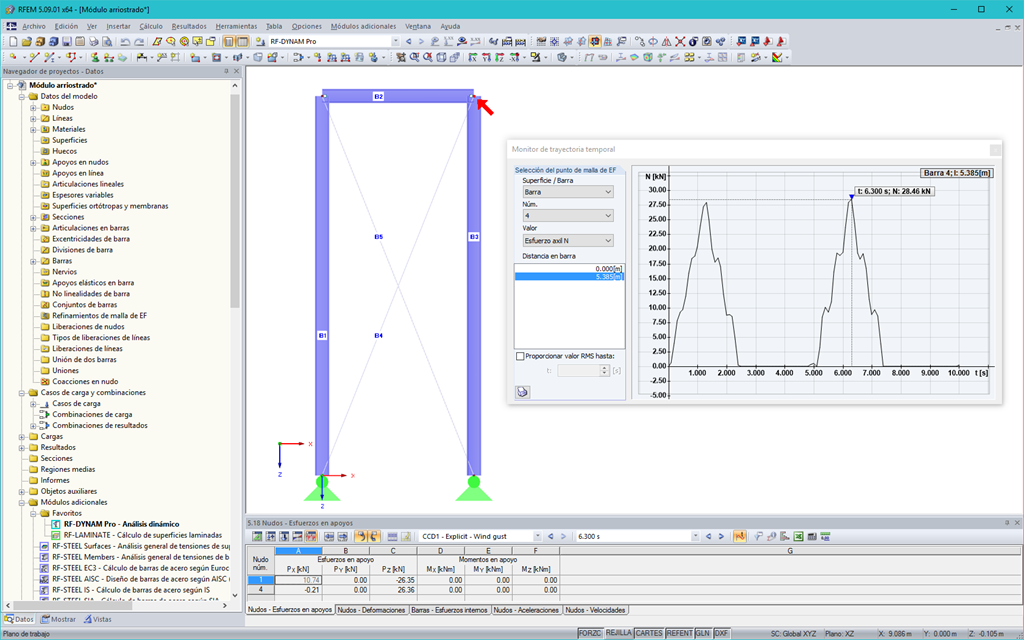Toggle the project navigator panel button

(x=229, y=41)
